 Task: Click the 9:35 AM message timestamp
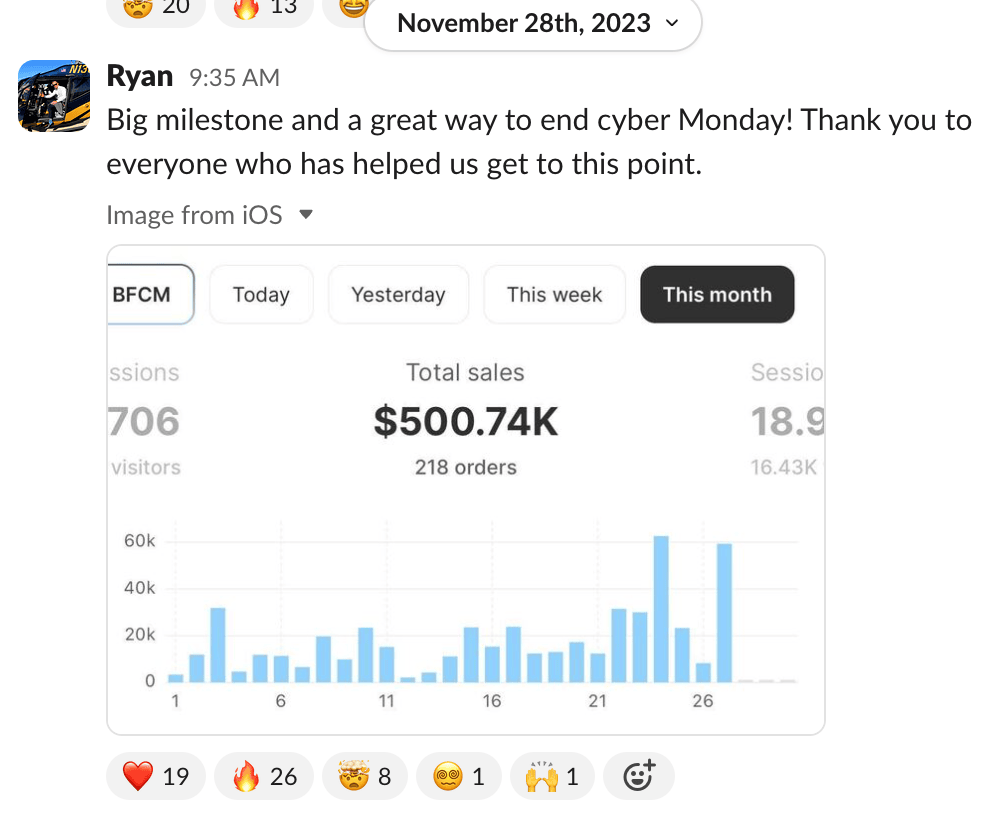(x=234, y=78)
